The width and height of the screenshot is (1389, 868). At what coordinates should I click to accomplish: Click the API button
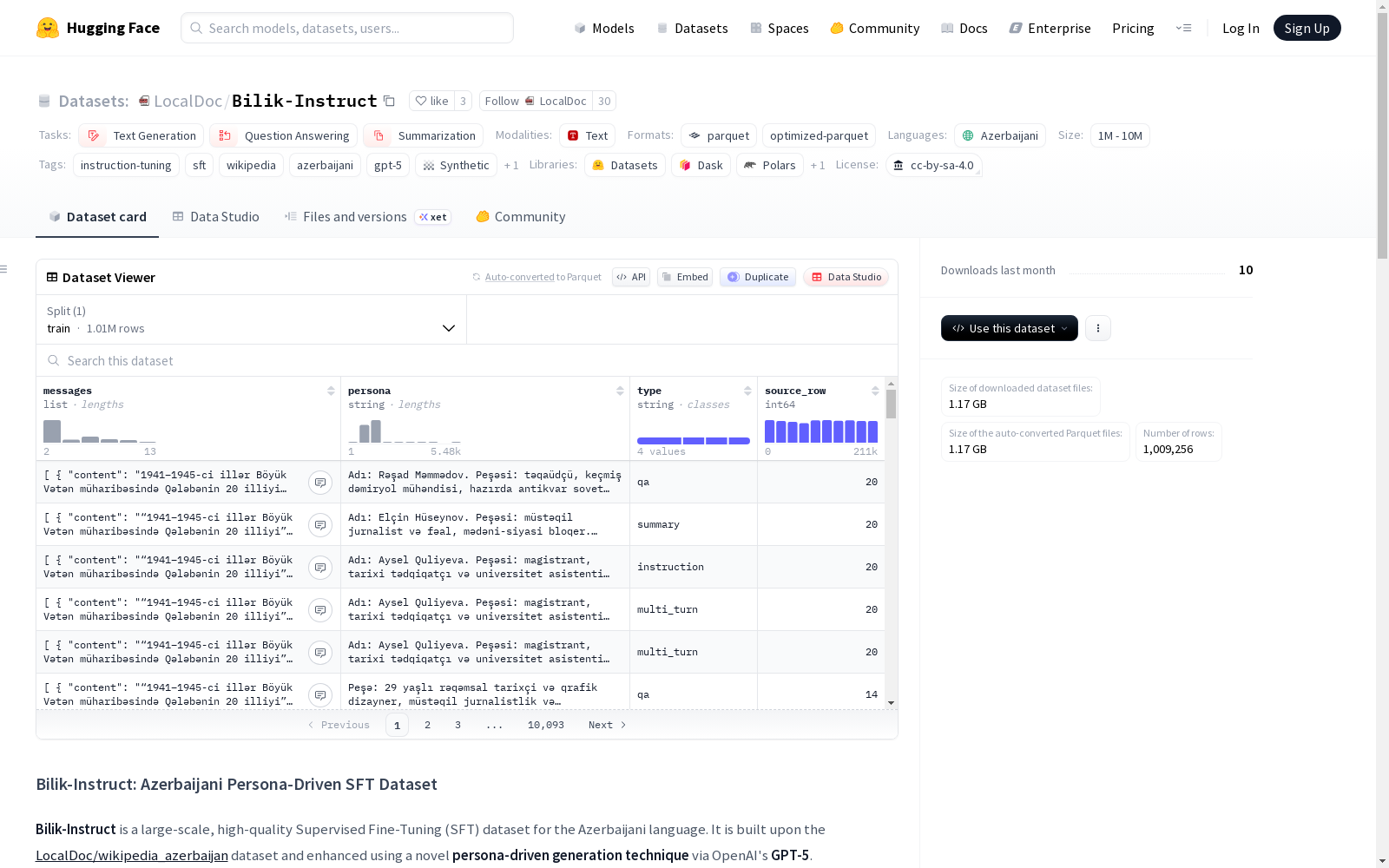(631, 277)
